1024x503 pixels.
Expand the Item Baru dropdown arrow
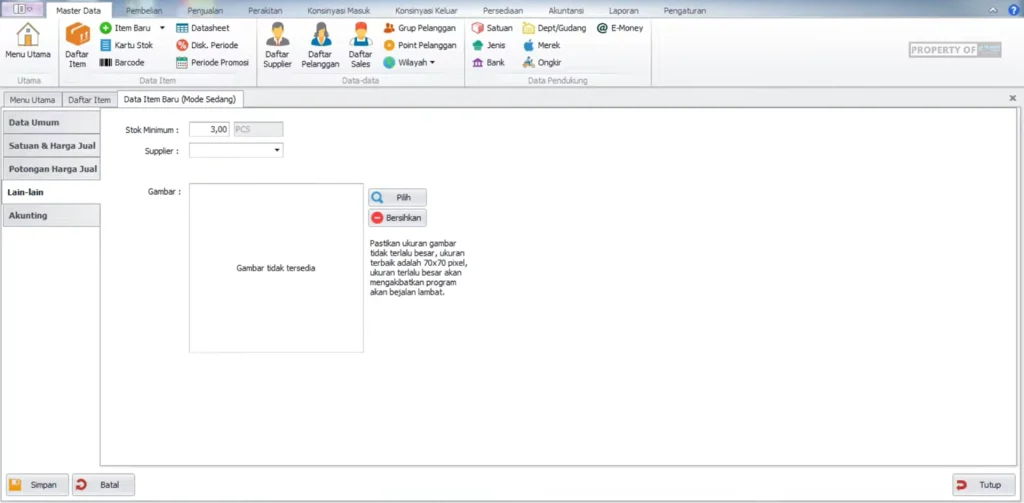[x=162, y=28]
